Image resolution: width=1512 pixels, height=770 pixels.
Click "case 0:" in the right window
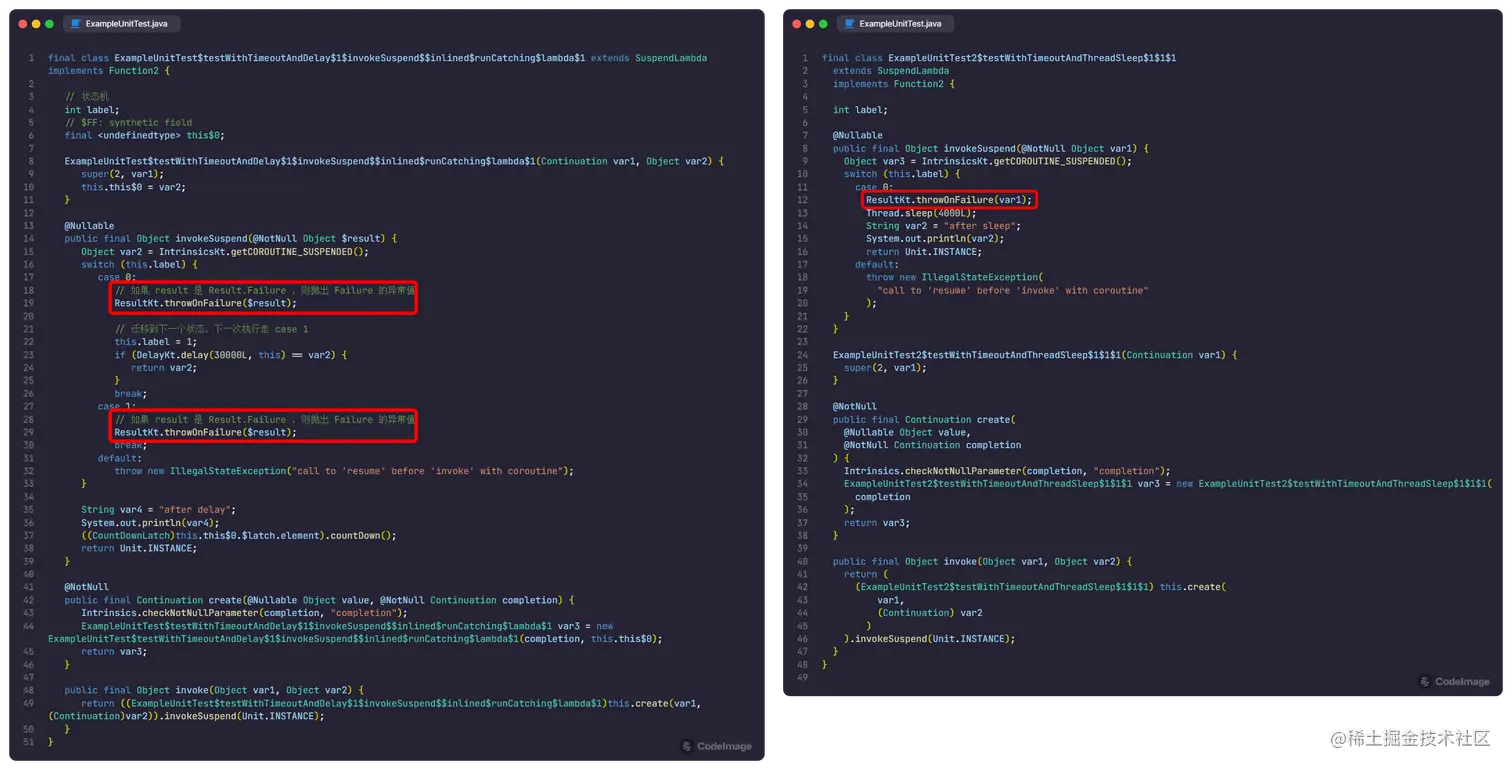pyautogui.click(x=874, y=187)
